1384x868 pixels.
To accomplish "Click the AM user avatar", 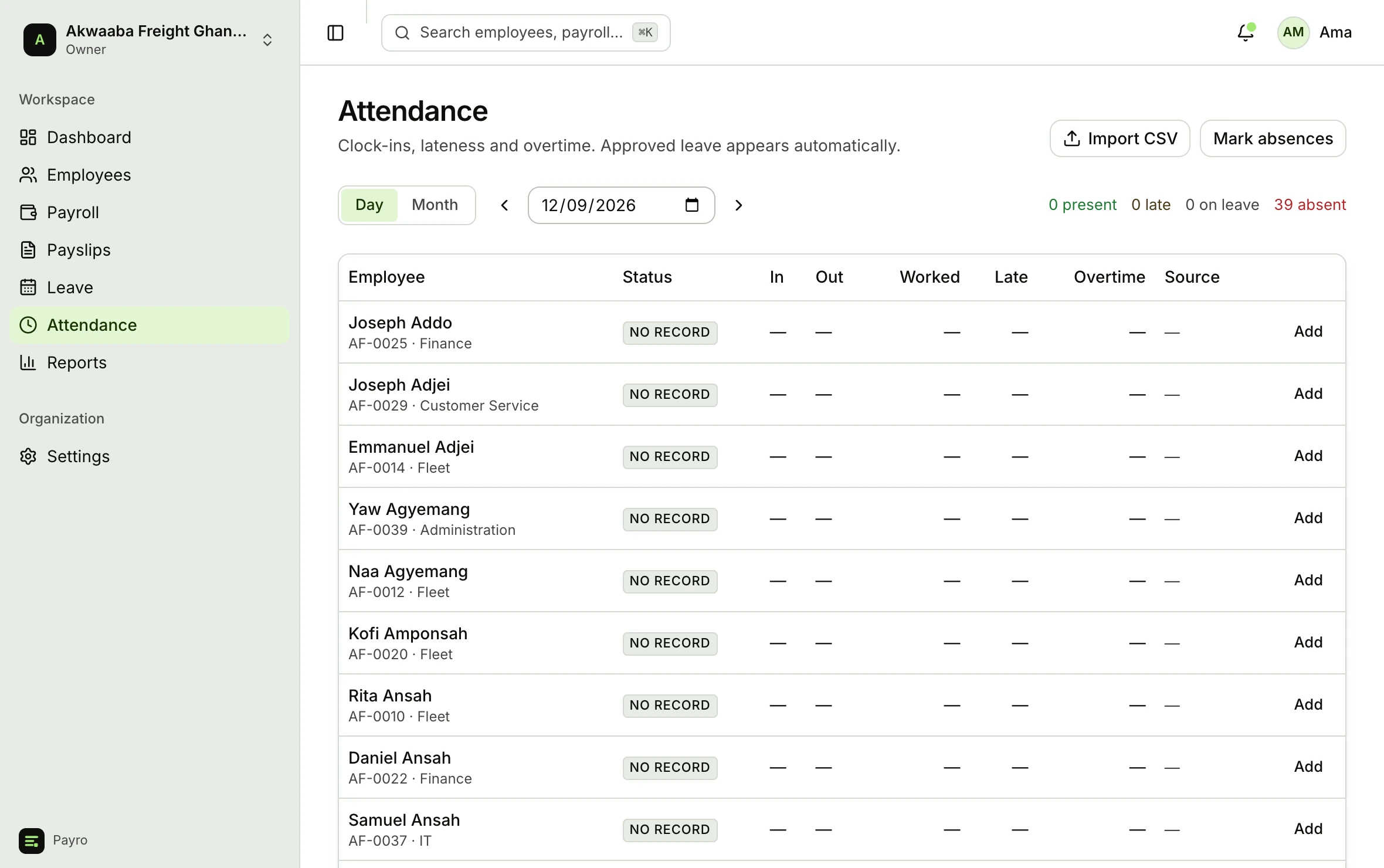I will pyautogui.click(x=1293, y=33).
